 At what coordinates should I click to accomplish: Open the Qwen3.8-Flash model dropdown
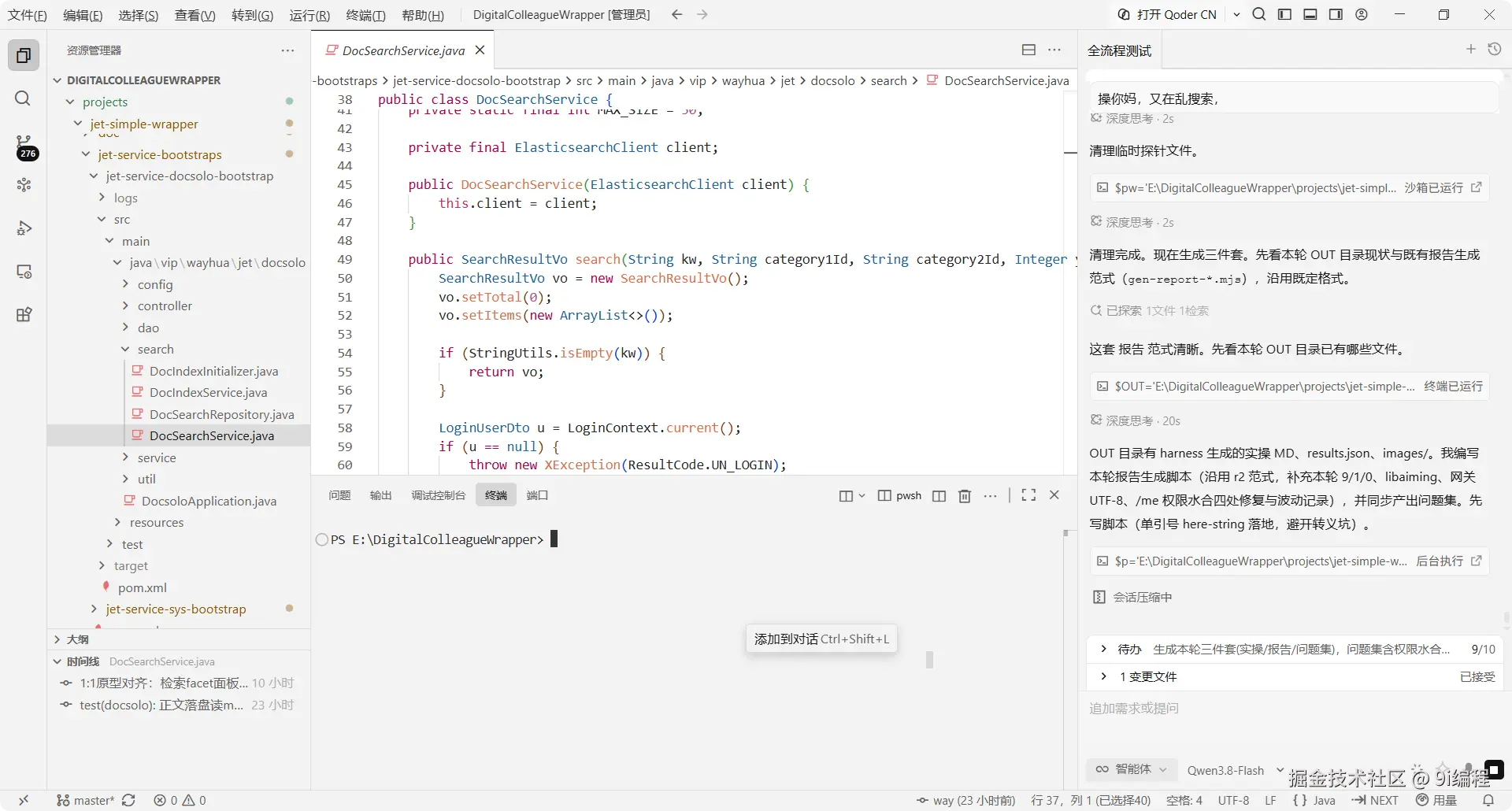click(x=1234, y=770)
